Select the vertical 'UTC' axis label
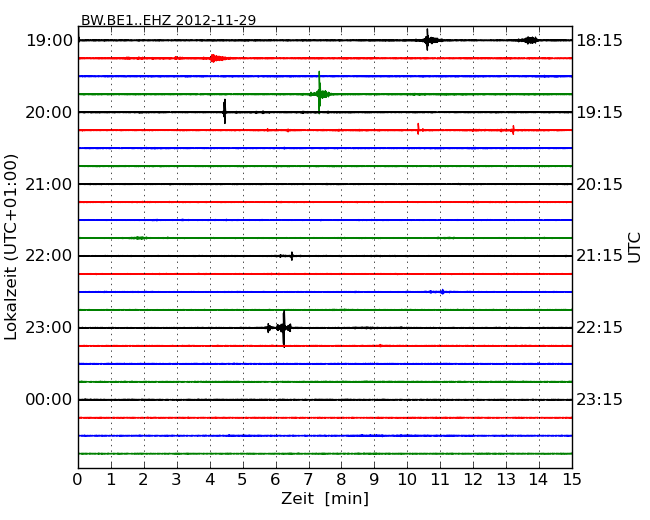 point(634,248)
